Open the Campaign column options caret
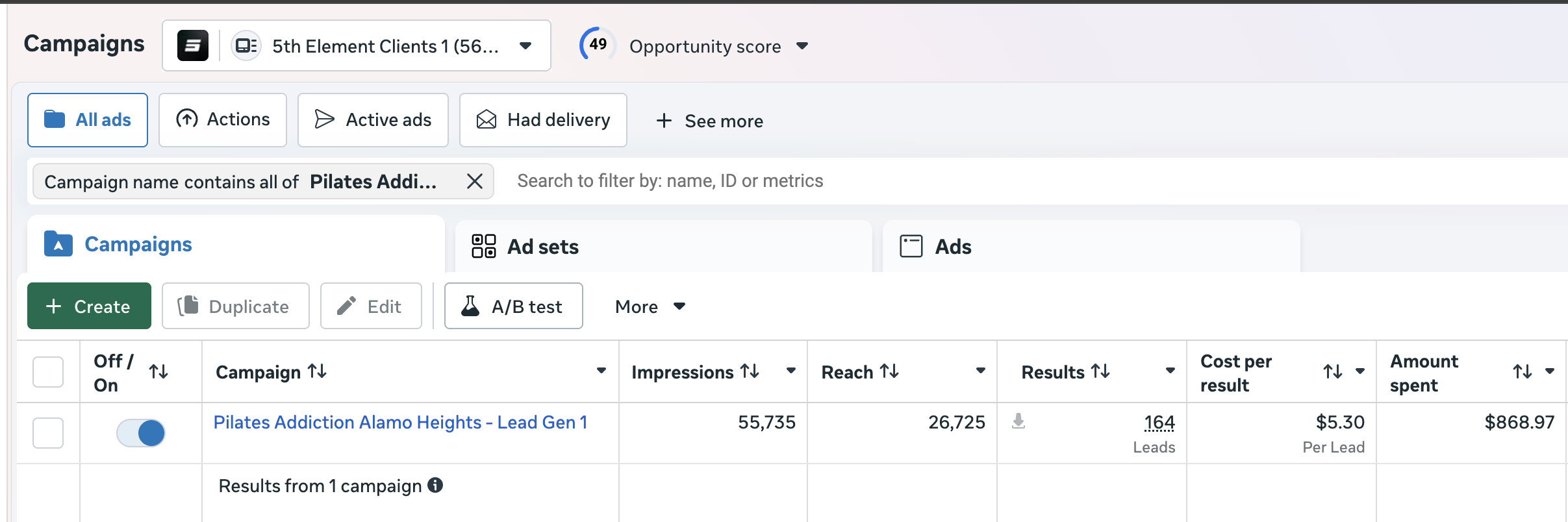 pyautogui.click(x=601, y=371)
